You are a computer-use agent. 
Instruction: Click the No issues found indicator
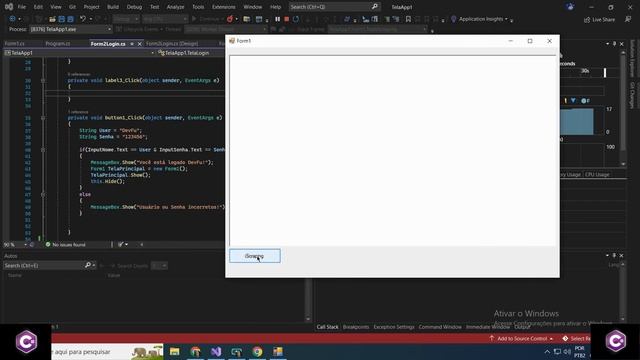tap(65, 244)
